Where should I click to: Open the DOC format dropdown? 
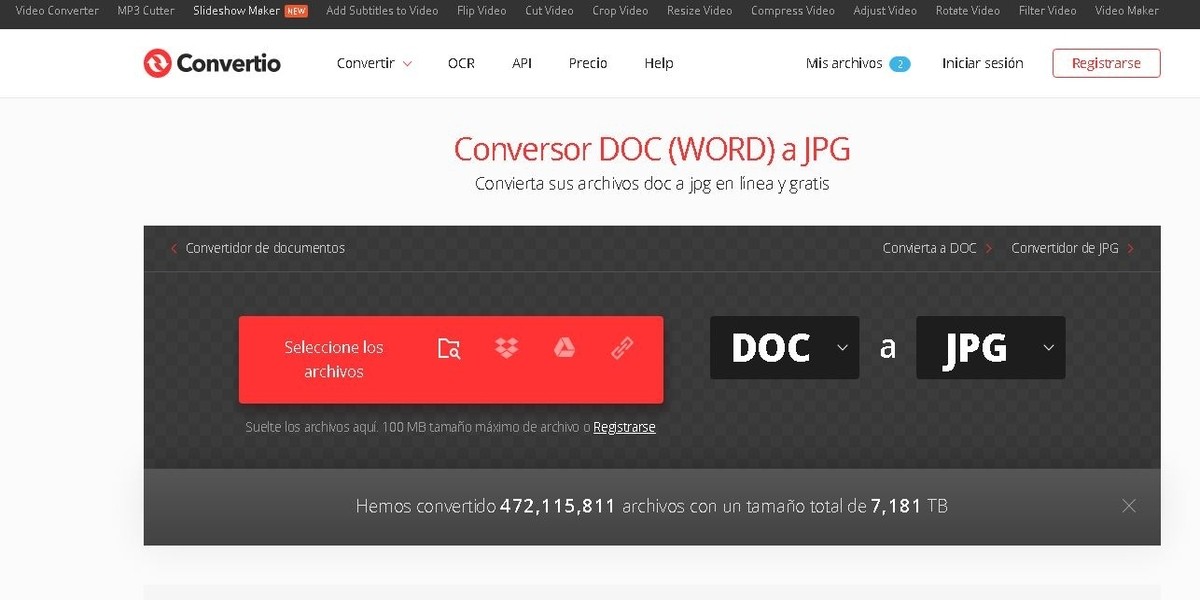(x=783, y=347)
